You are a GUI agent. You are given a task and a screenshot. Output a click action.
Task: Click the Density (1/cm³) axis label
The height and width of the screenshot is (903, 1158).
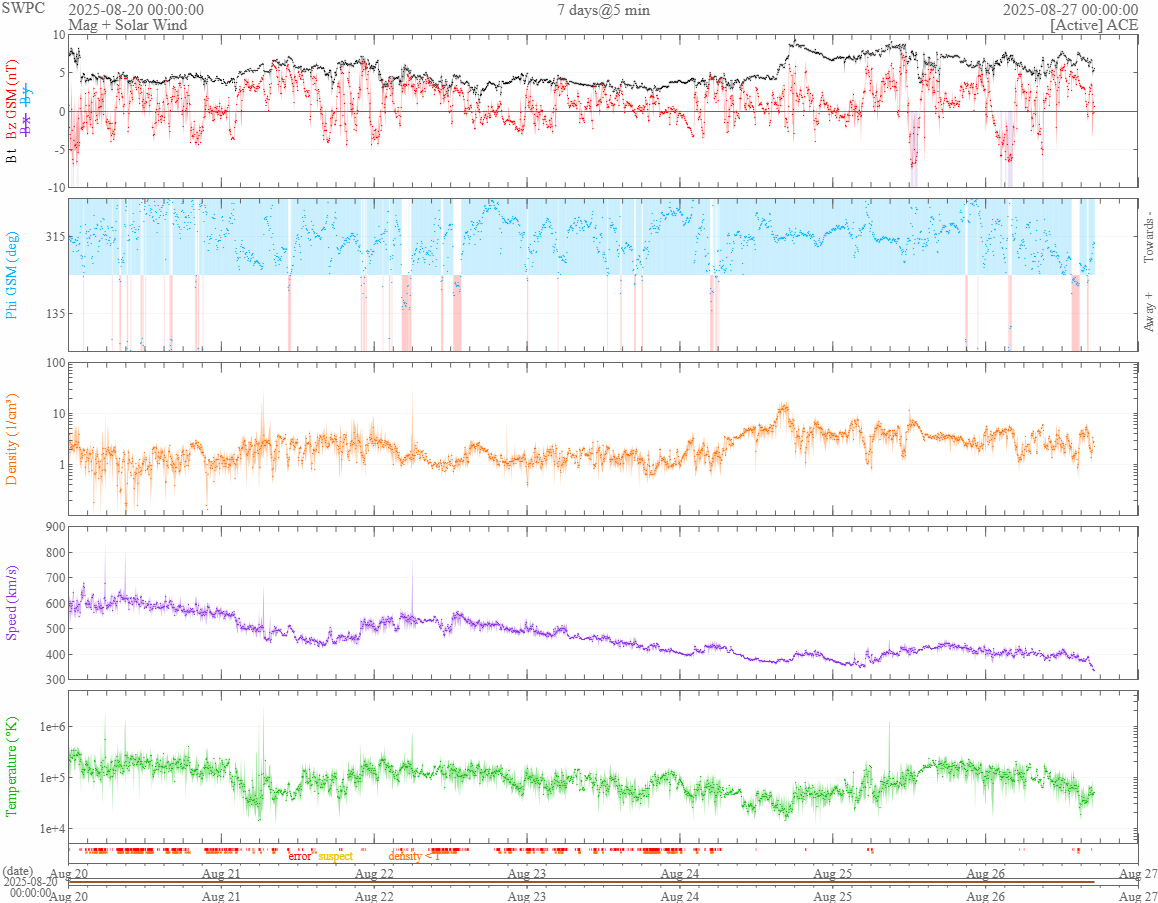11,439
